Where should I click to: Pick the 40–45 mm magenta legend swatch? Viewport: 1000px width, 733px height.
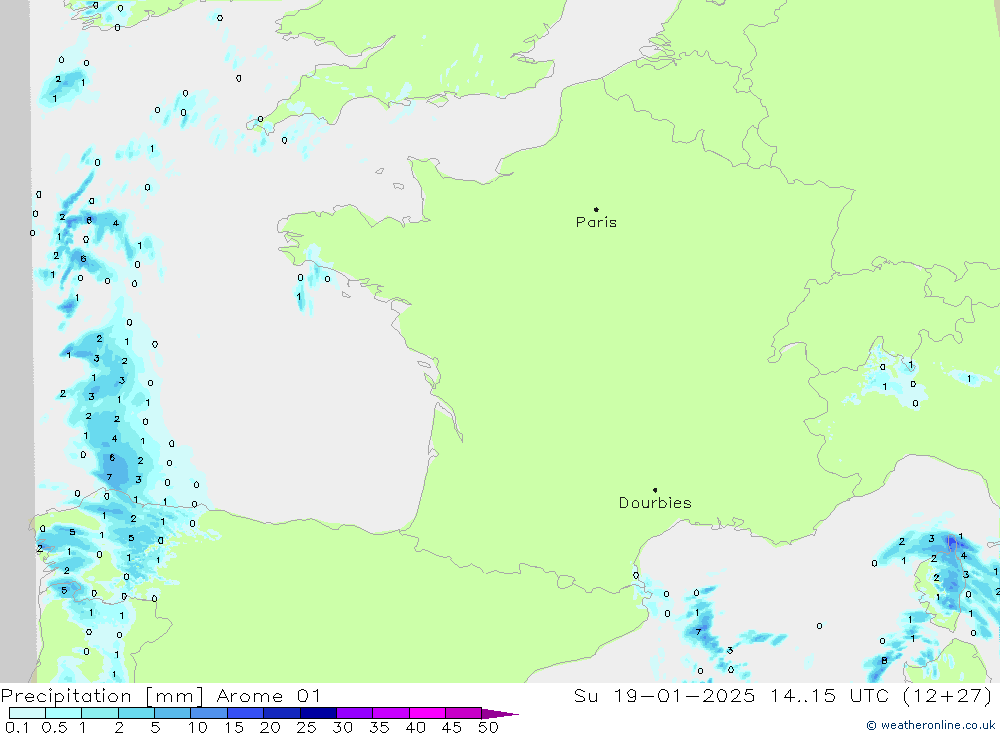(x=427, y=713)
